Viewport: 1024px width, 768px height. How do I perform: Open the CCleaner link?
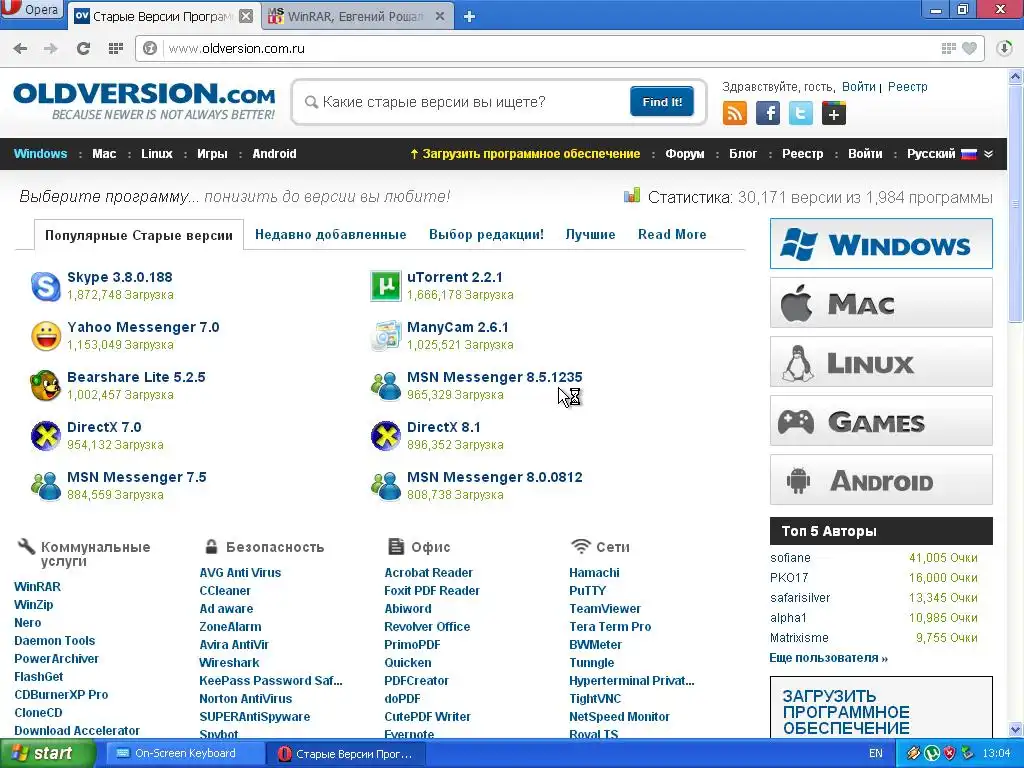coord(225,590)
